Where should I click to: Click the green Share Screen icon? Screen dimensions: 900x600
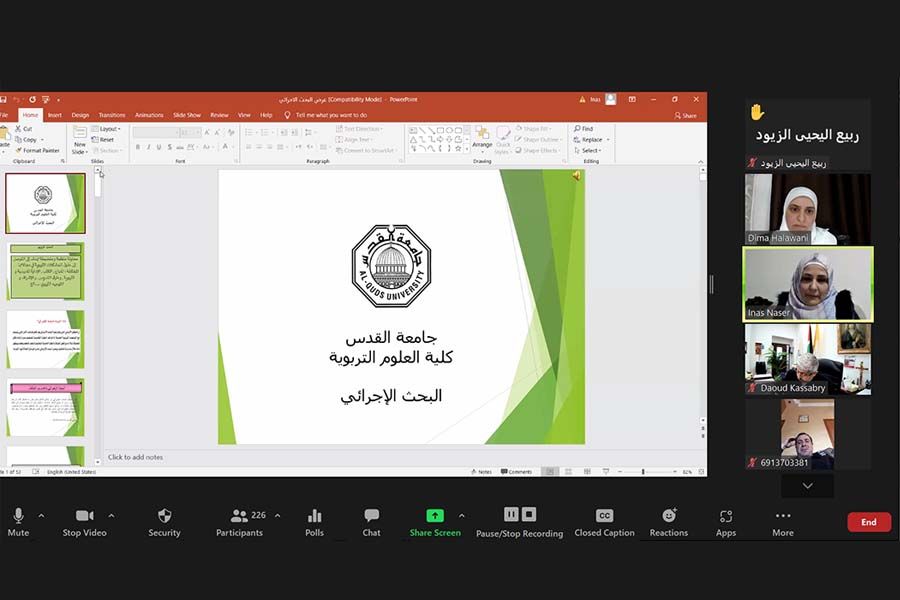click(x=435, y=516)
